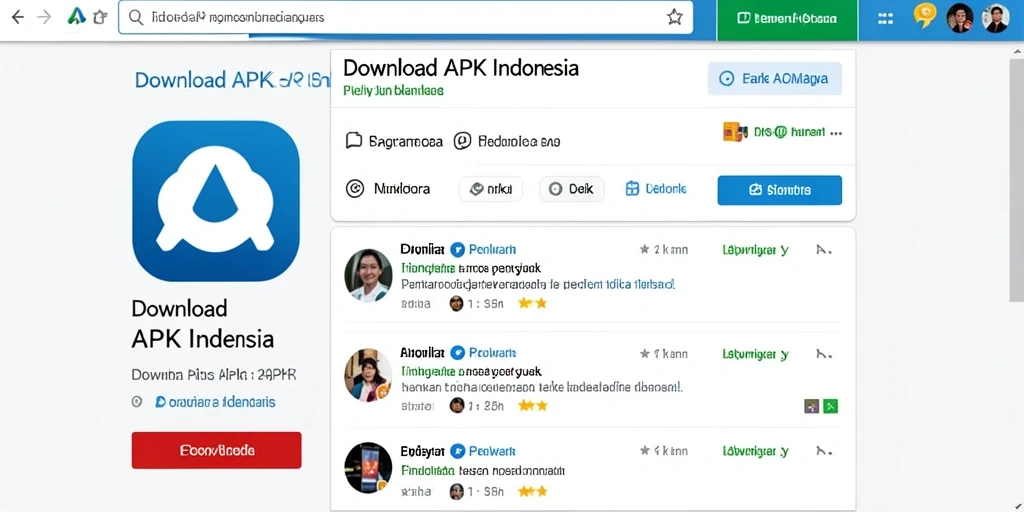
Task: Choose the 'nrlul' pill option
Action: pos(490,189)
